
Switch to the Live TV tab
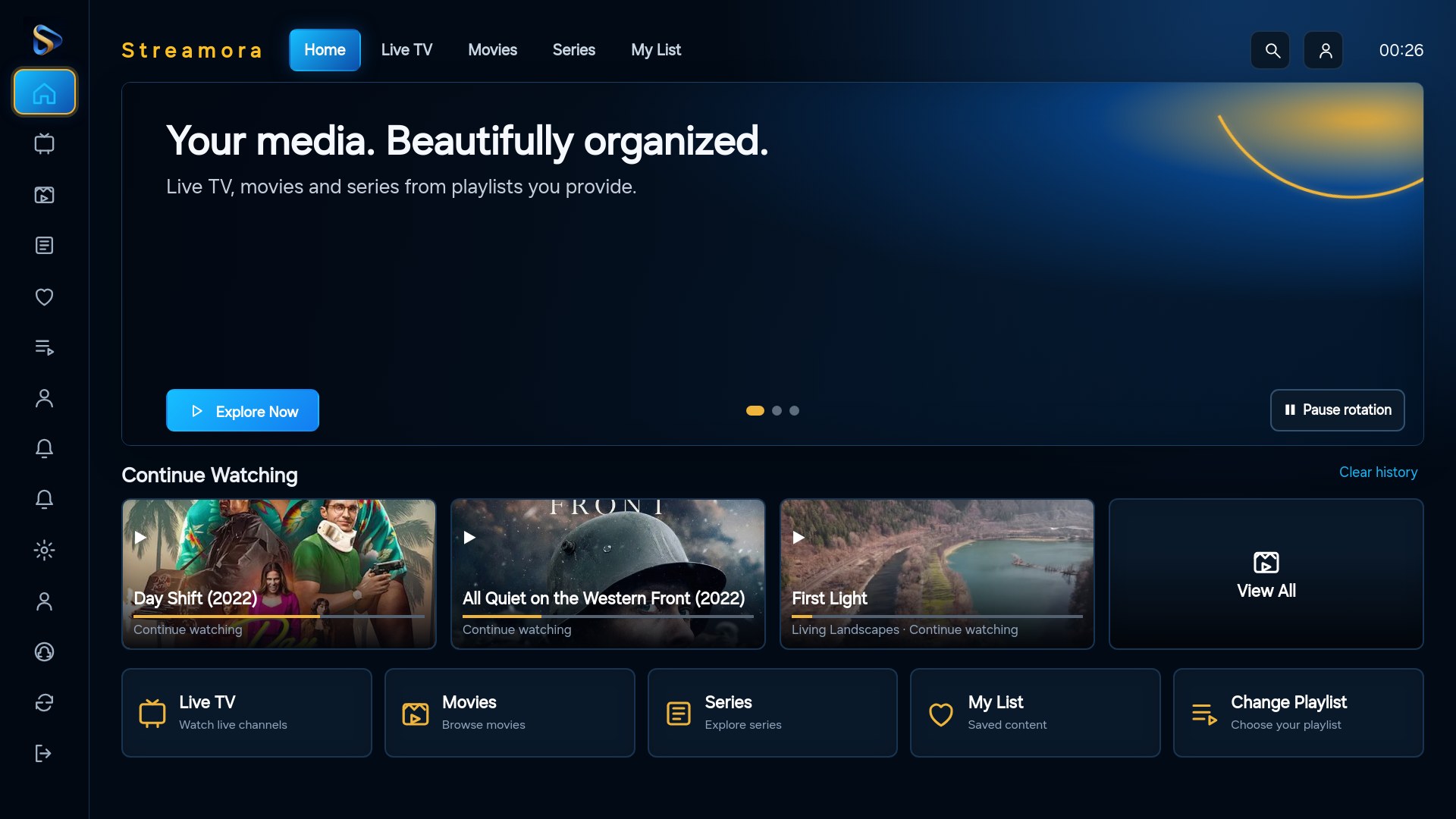406,50
